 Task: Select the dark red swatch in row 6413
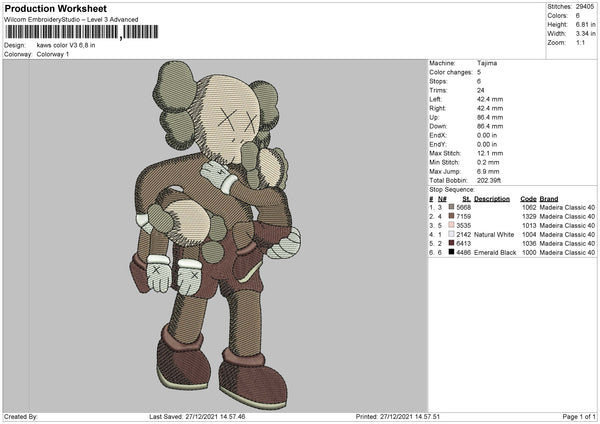pyautogui.click(x=451, y=243)
